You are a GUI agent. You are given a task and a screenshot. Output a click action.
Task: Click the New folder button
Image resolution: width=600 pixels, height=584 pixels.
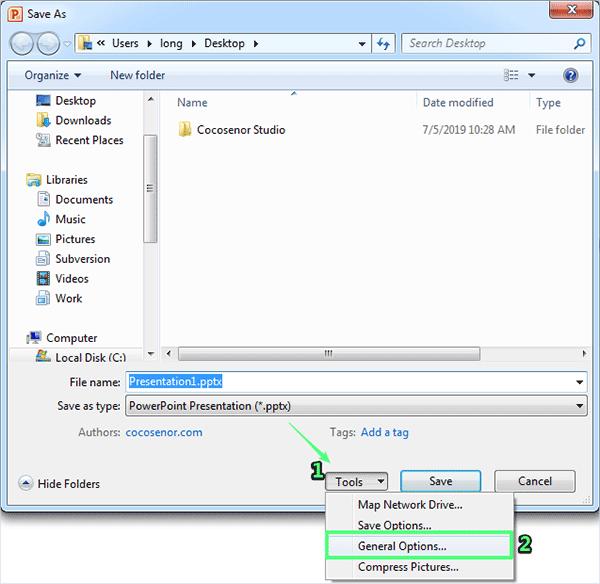pos(137,75)
